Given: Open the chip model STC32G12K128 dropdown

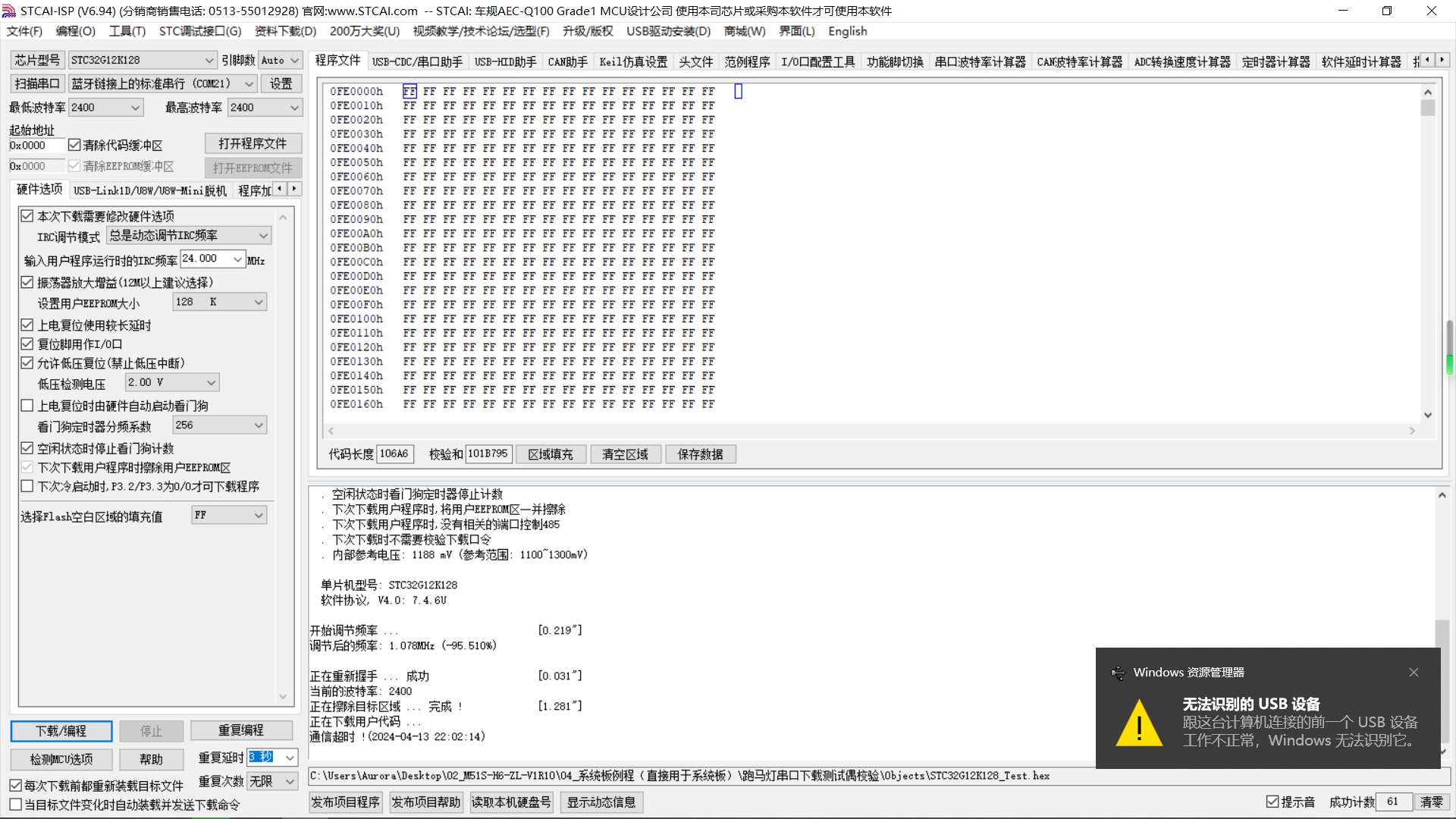Looking at the screenshot, I should coord(209,61).
